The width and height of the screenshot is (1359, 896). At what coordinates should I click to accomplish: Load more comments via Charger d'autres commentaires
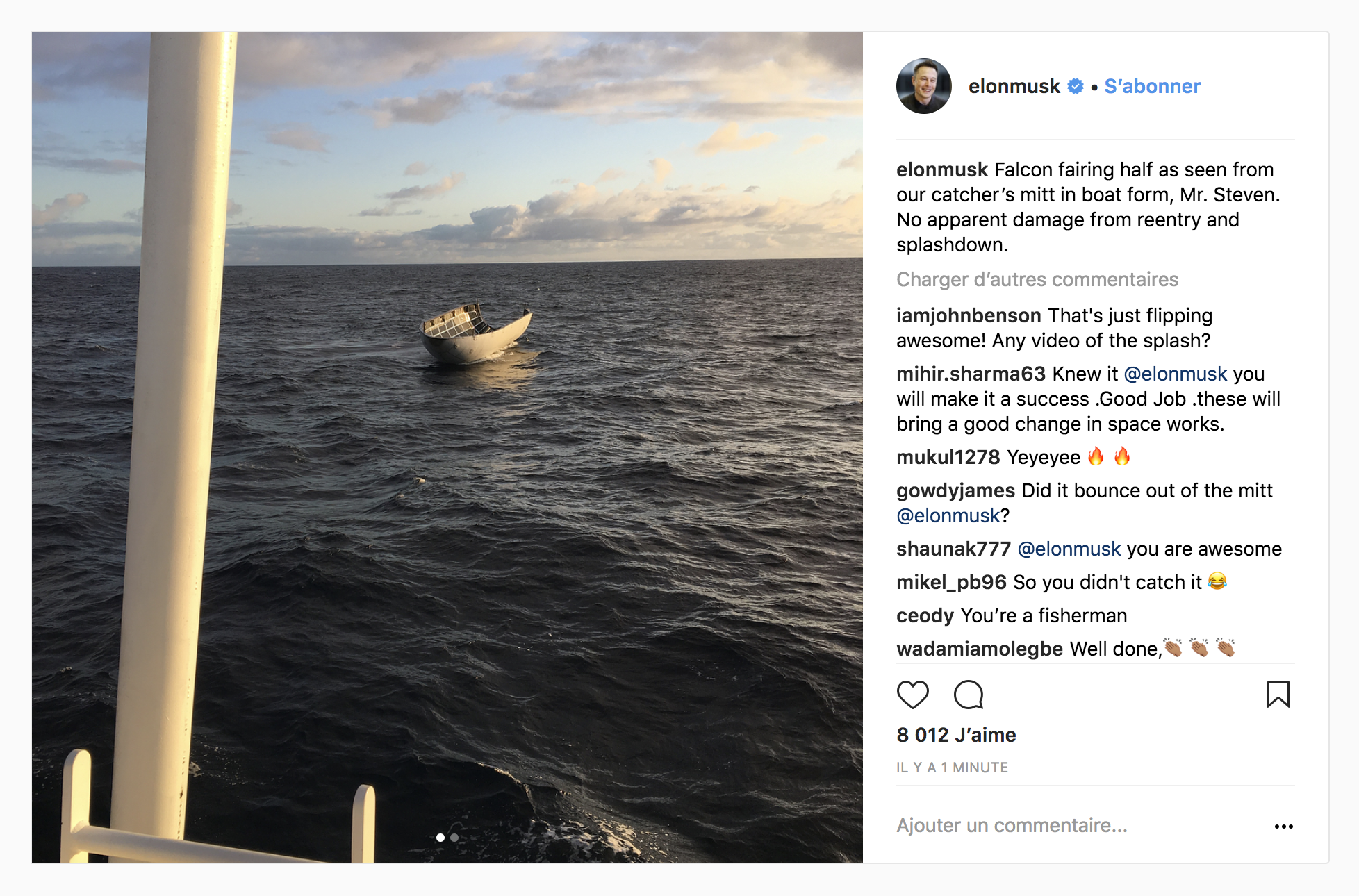coord(1037,279)
